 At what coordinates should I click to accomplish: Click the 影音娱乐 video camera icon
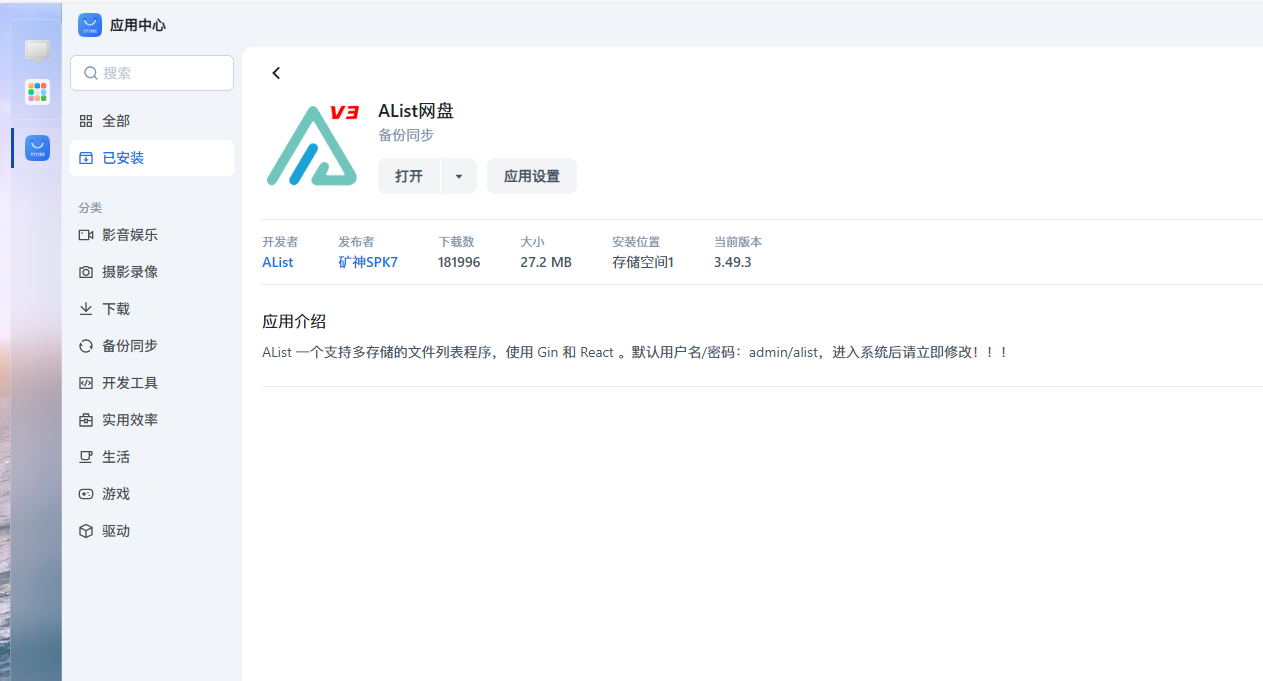click(x=86, y=235)
